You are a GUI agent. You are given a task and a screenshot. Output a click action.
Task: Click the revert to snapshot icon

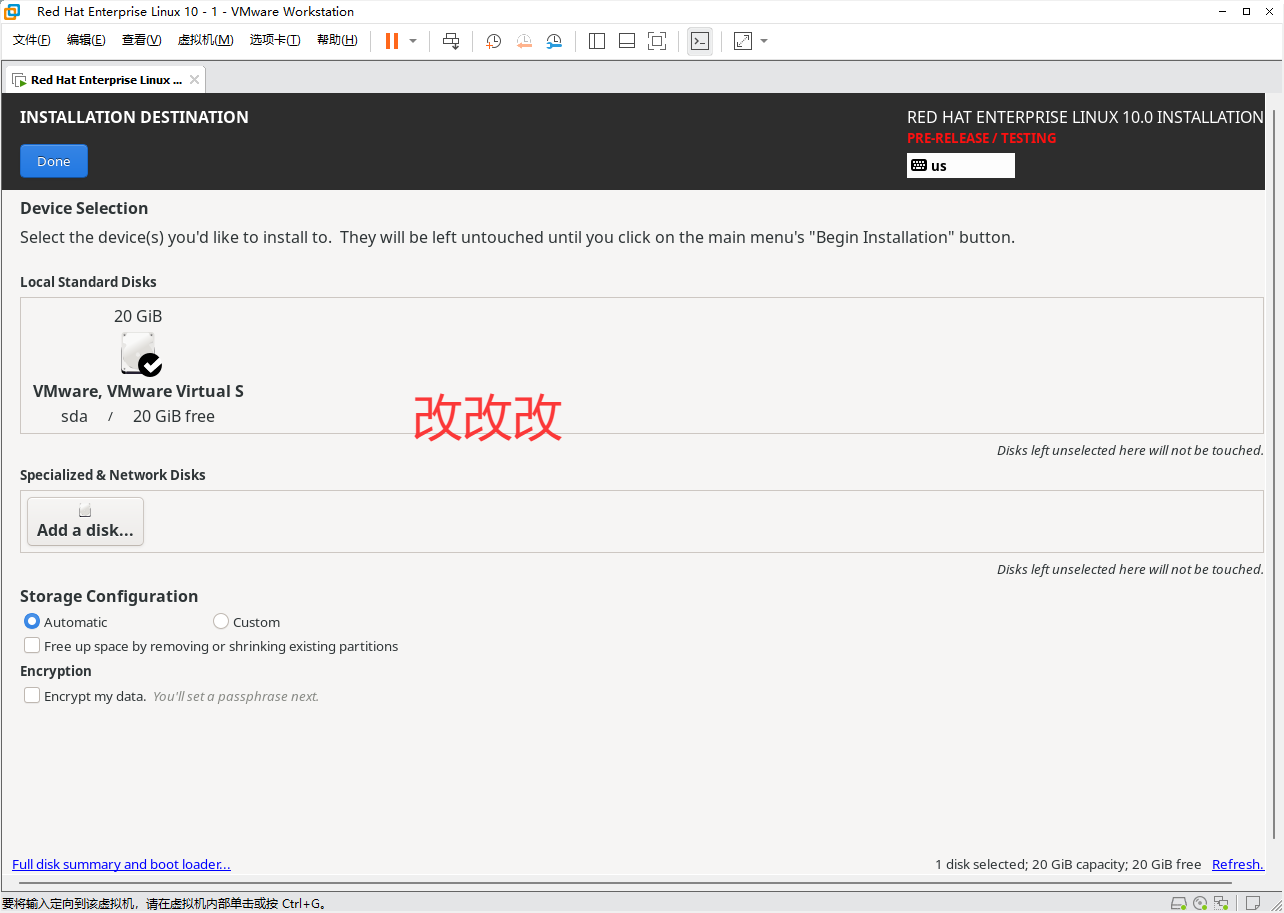pyautogui.click(x=524, y=41)
